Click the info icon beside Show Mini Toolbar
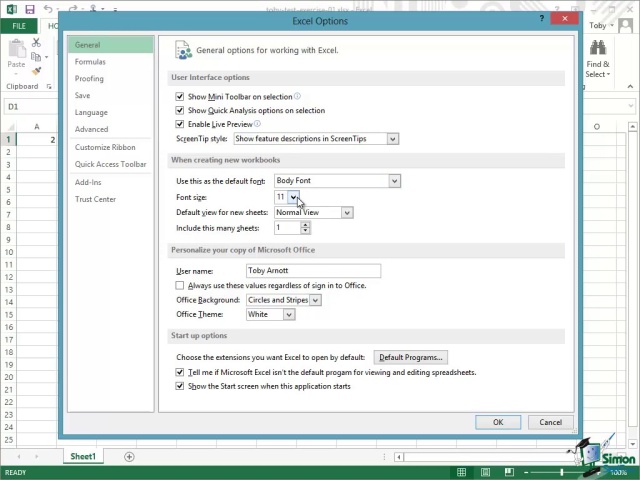Viewport: 640px width, 480px height. (x=298, y=96)
